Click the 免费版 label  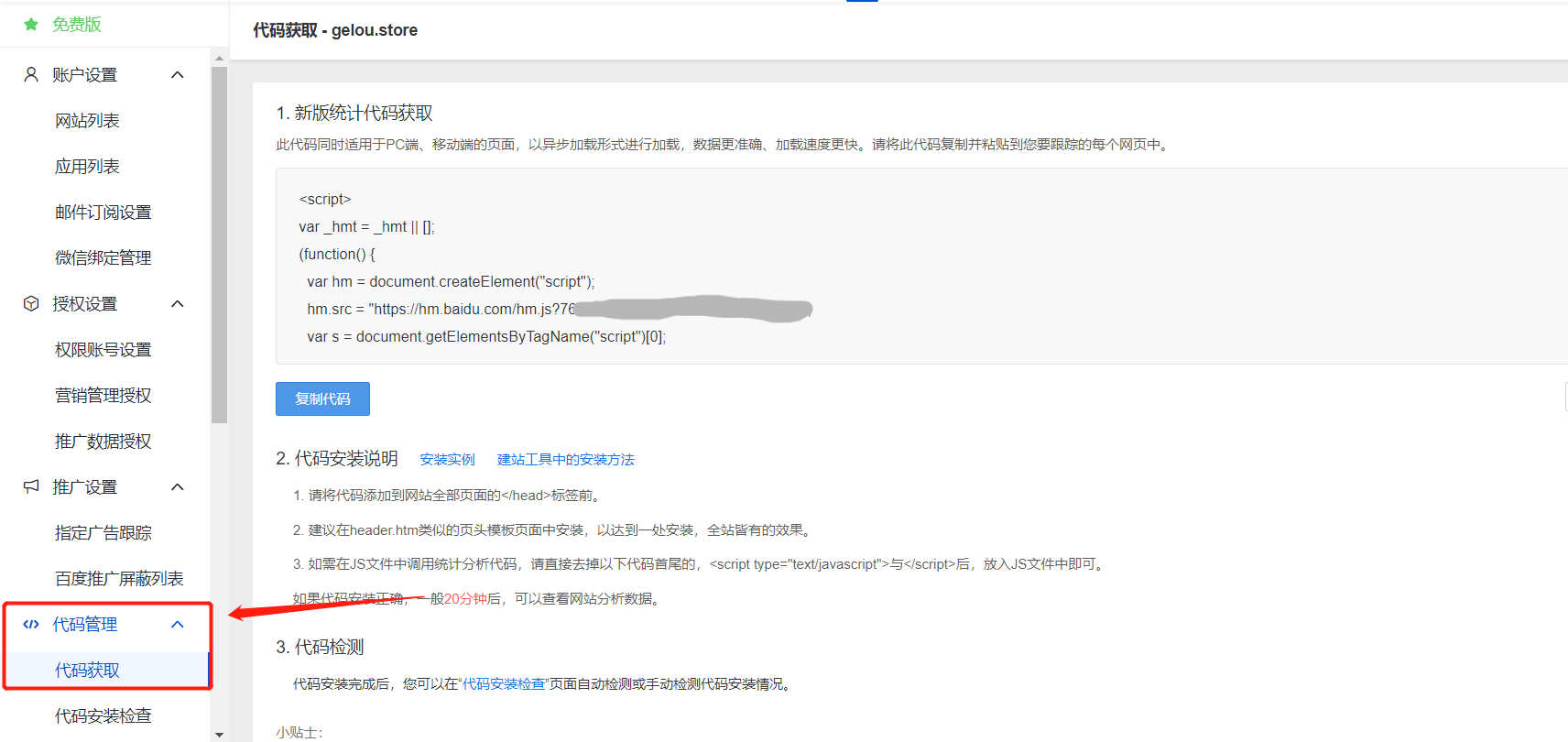(x=76, y=25)
